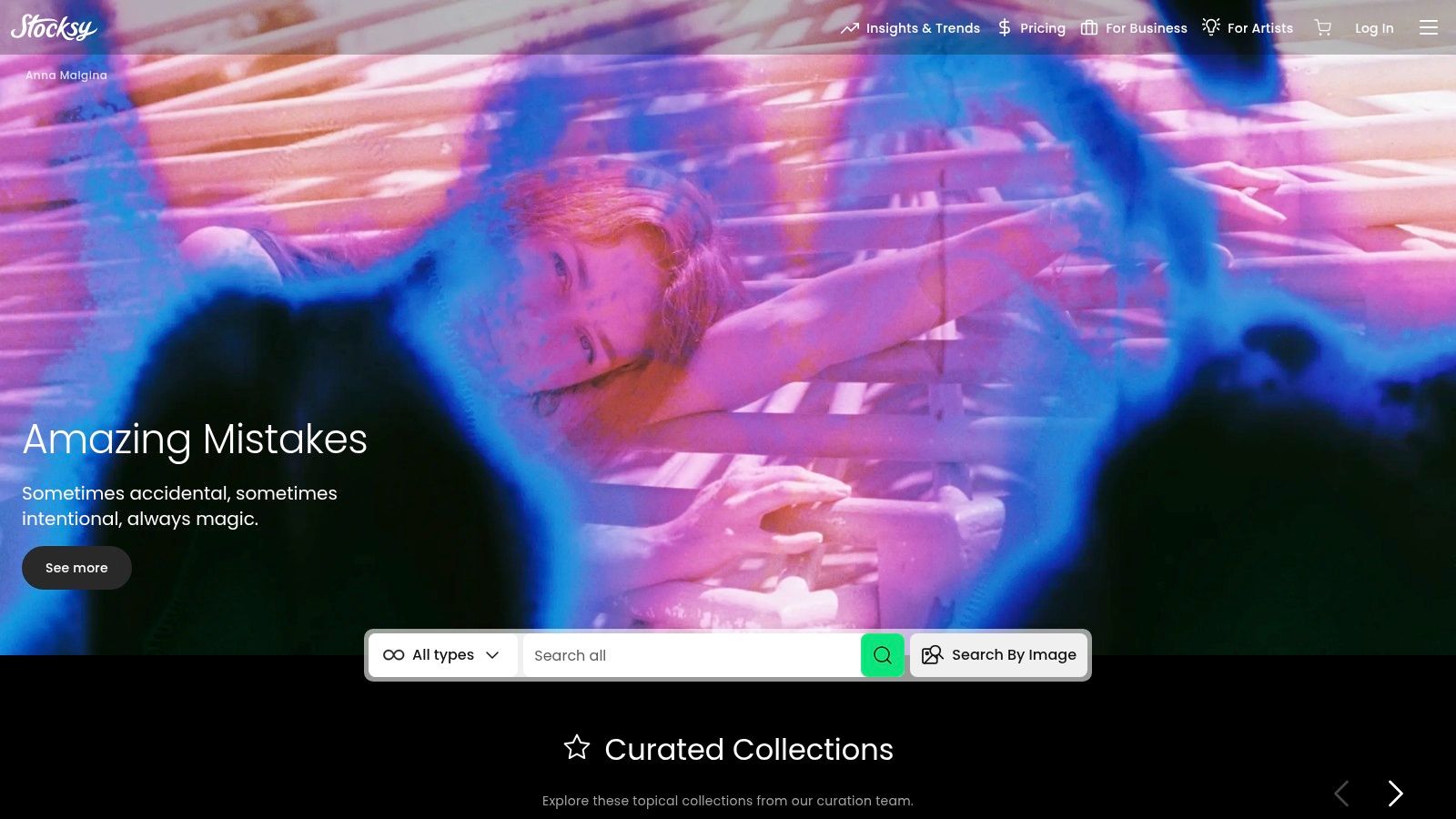1456x819 pixels.
Task: Click the Log In link
Action: pyautogui.click(x=1374, y=28)
